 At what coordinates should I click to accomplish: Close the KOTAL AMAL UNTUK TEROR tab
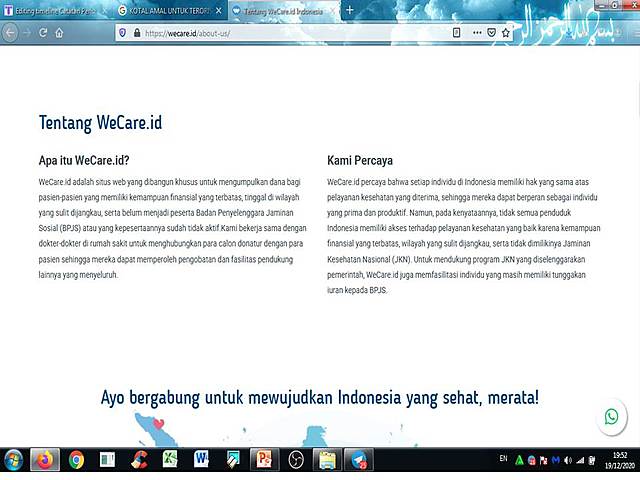[x=219, y=11]
